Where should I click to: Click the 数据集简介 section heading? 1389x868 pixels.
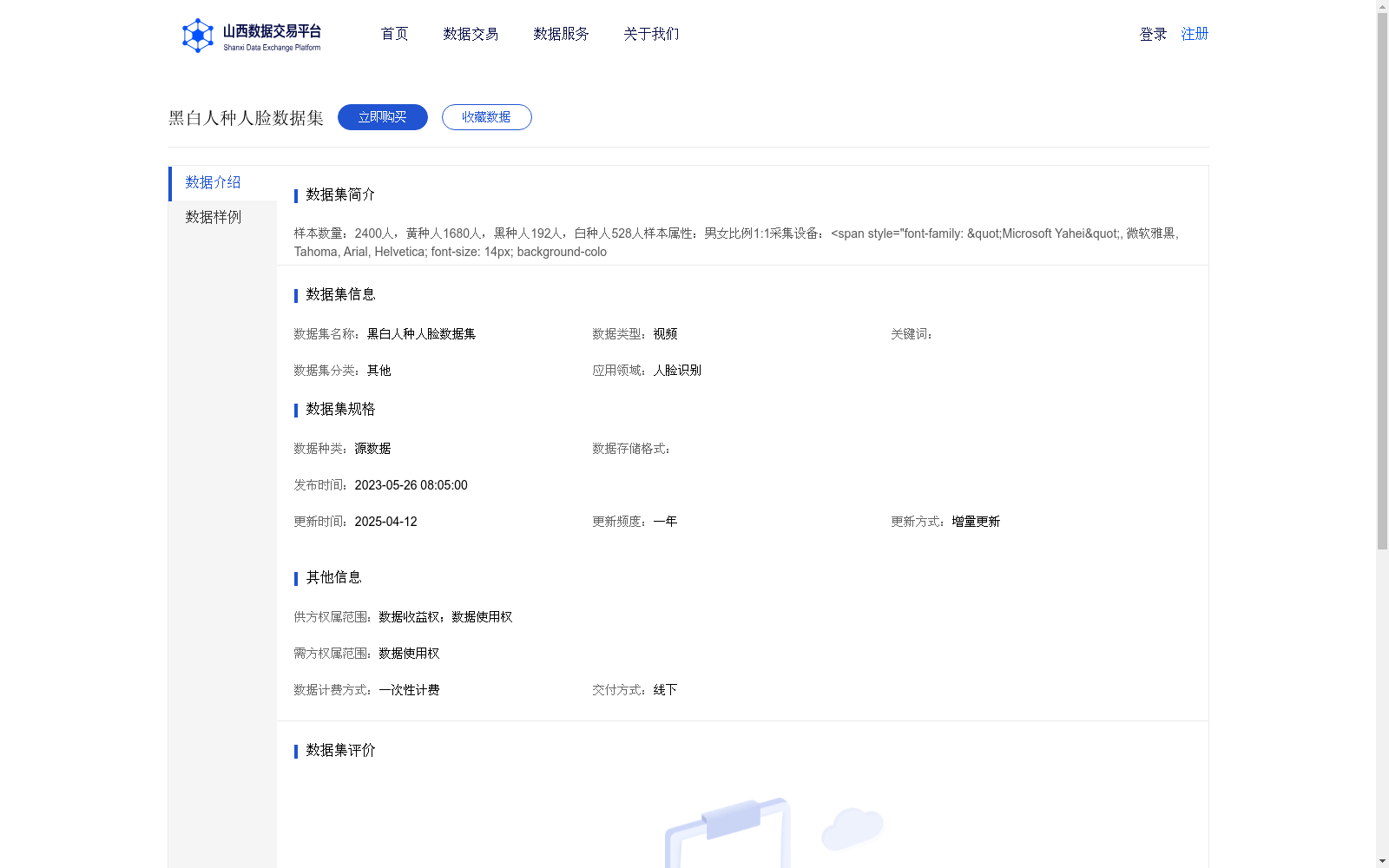[x=340, y=194]
